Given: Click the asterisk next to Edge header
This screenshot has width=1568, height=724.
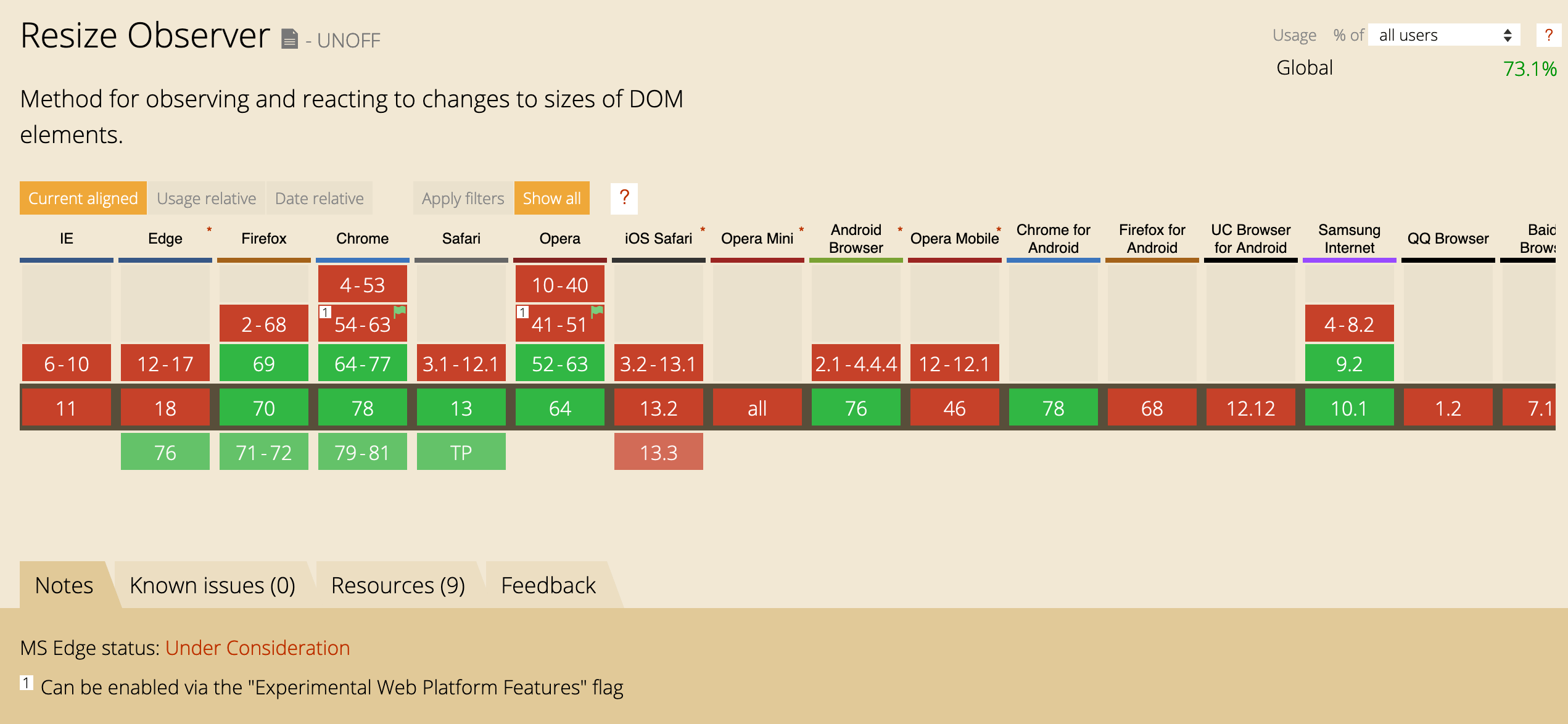Looking at the screenshot, I should pos(209,230).
